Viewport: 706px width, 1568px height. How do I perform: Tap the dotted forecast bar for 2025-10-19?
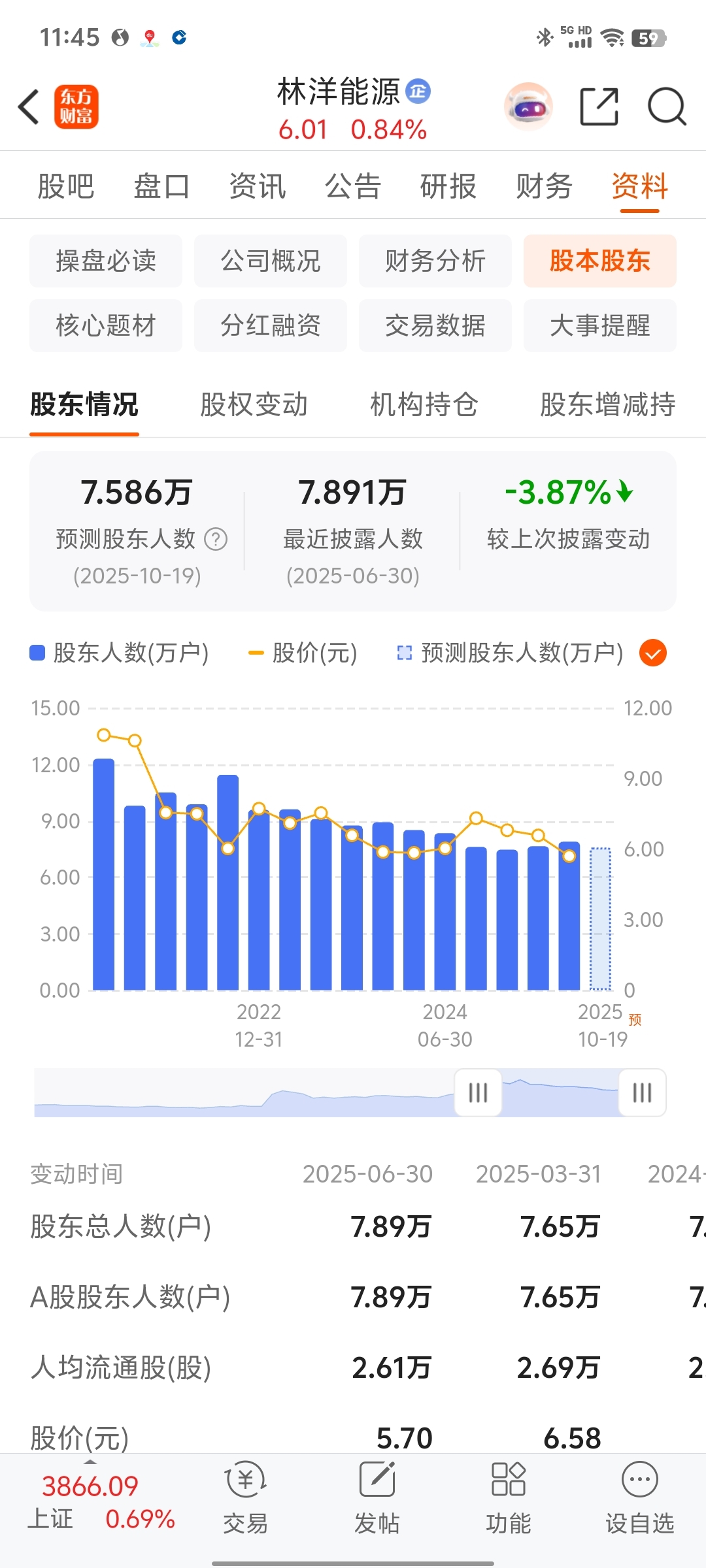601,919
